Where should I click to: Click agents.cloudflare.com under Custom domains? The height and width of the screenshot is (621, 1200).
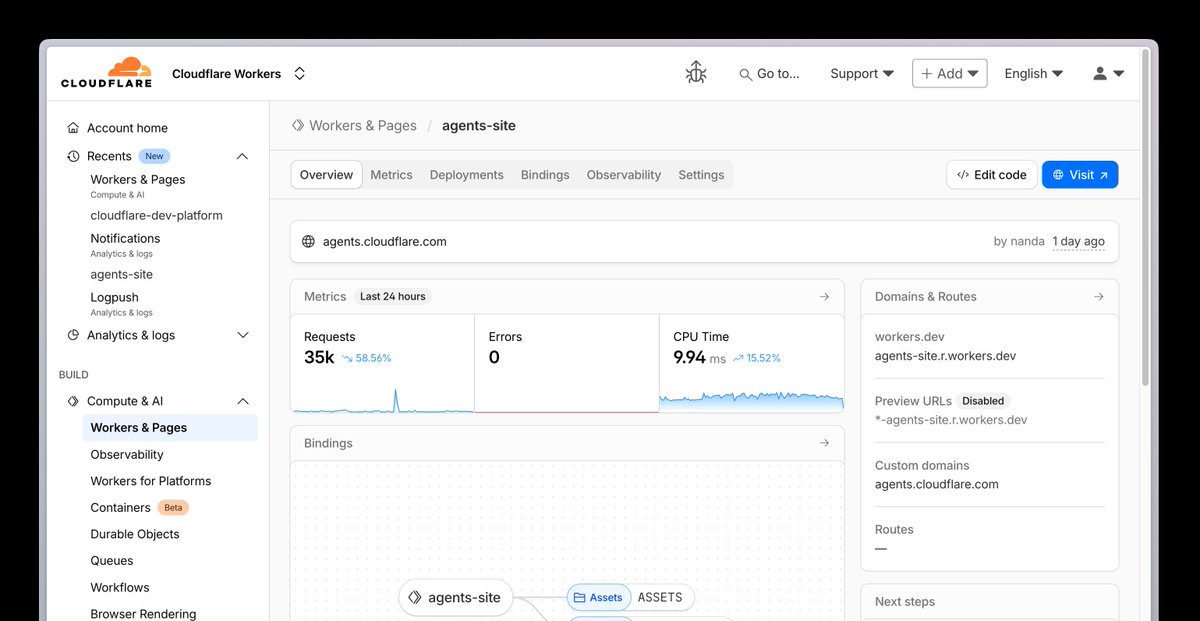tap(937, 484)
